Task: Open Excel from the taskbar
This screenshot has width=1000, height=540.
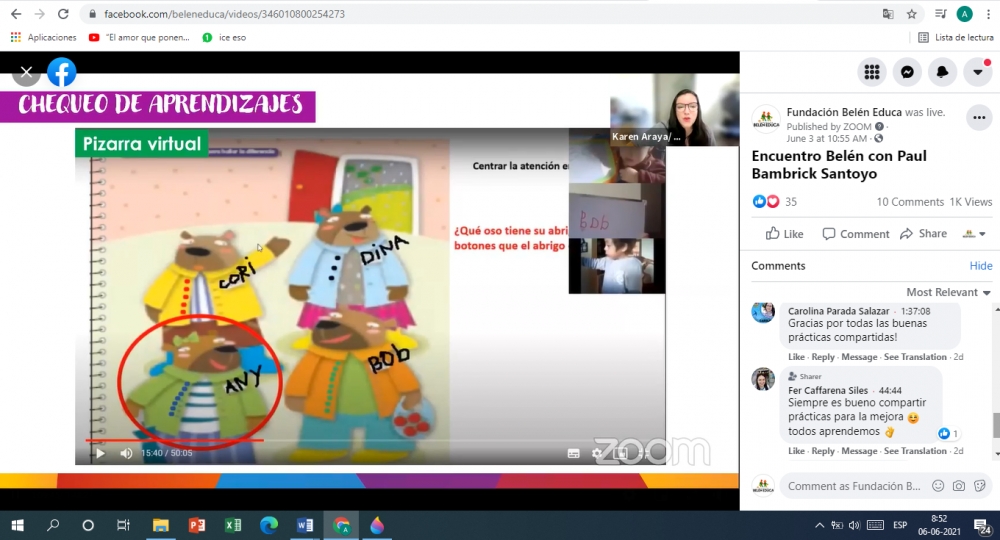Action: point(233,525)
